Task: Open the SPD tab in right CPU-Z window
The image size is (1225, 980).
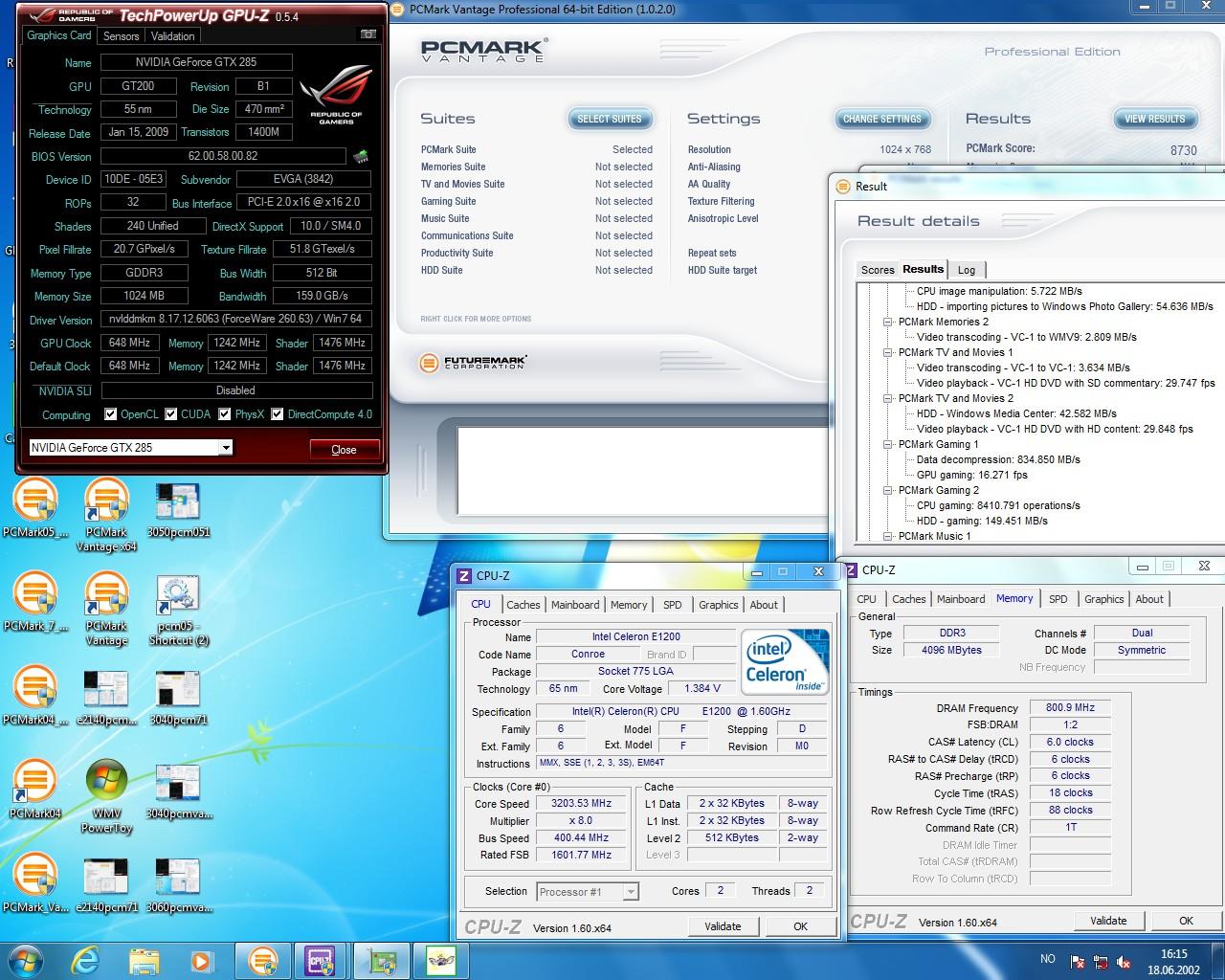Action: pos(1058,599)
